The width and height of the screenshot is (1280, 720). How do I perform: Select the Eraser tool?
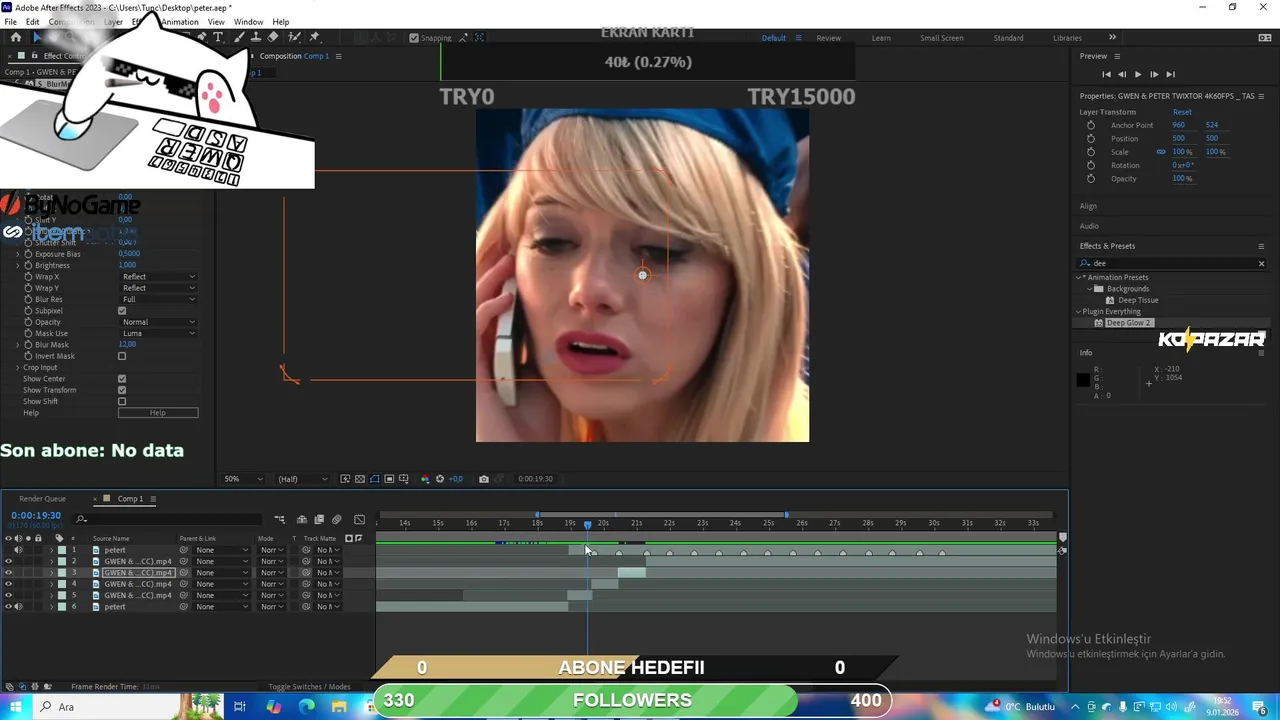coord(273,37)
